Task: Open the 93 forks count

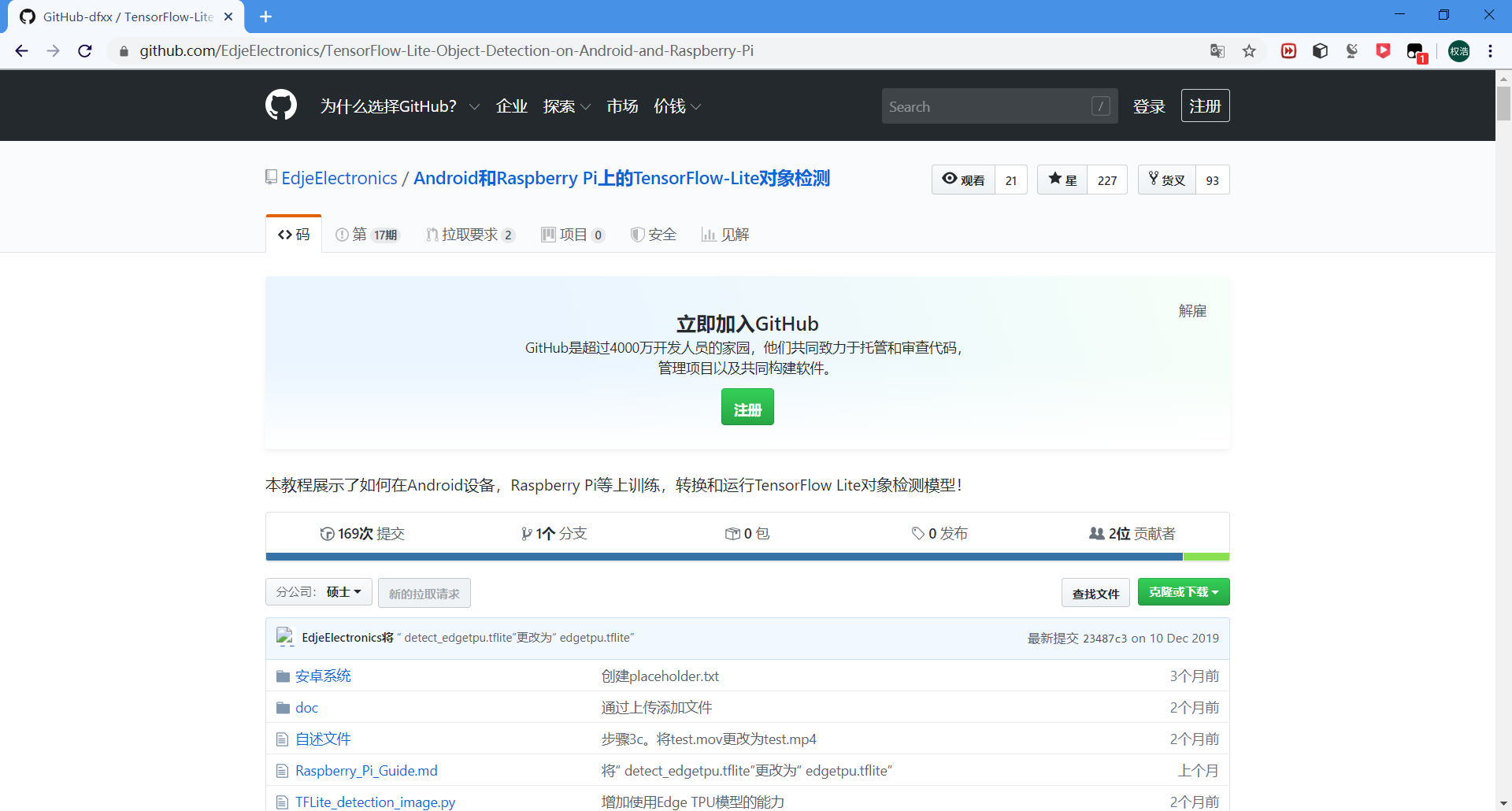Action: 1213,180
